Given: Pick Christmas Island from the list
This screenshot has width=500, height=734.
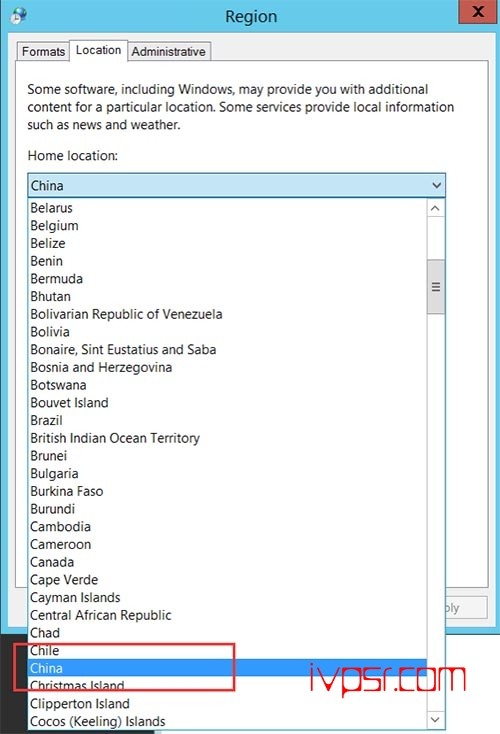Looking at the screenshot, I should (x=228, y=686).
